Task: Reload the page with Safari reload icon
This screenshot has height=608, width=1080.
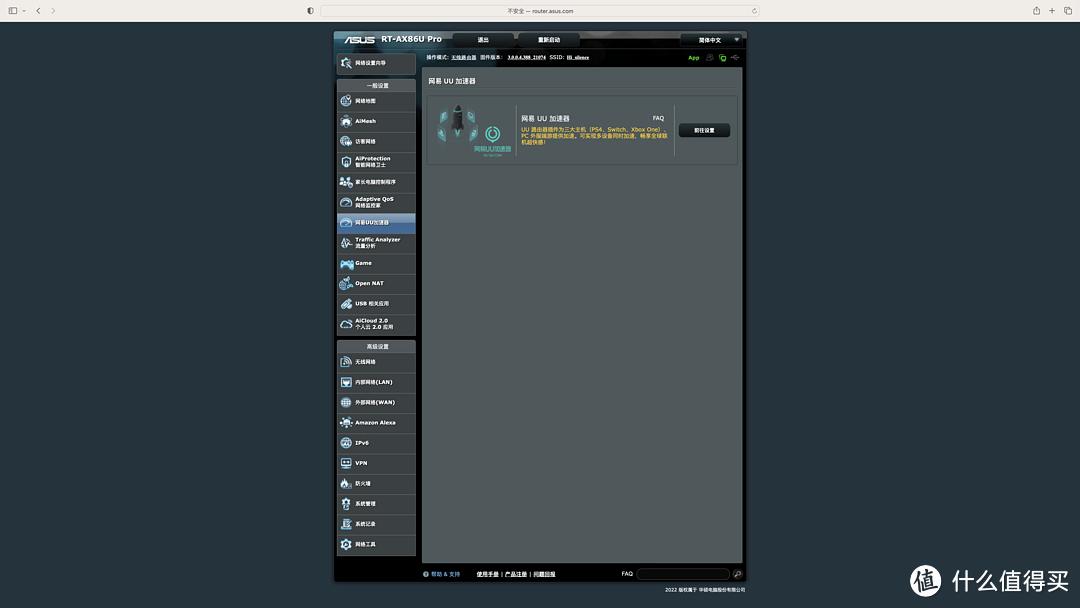Action: tap(754, 11)
